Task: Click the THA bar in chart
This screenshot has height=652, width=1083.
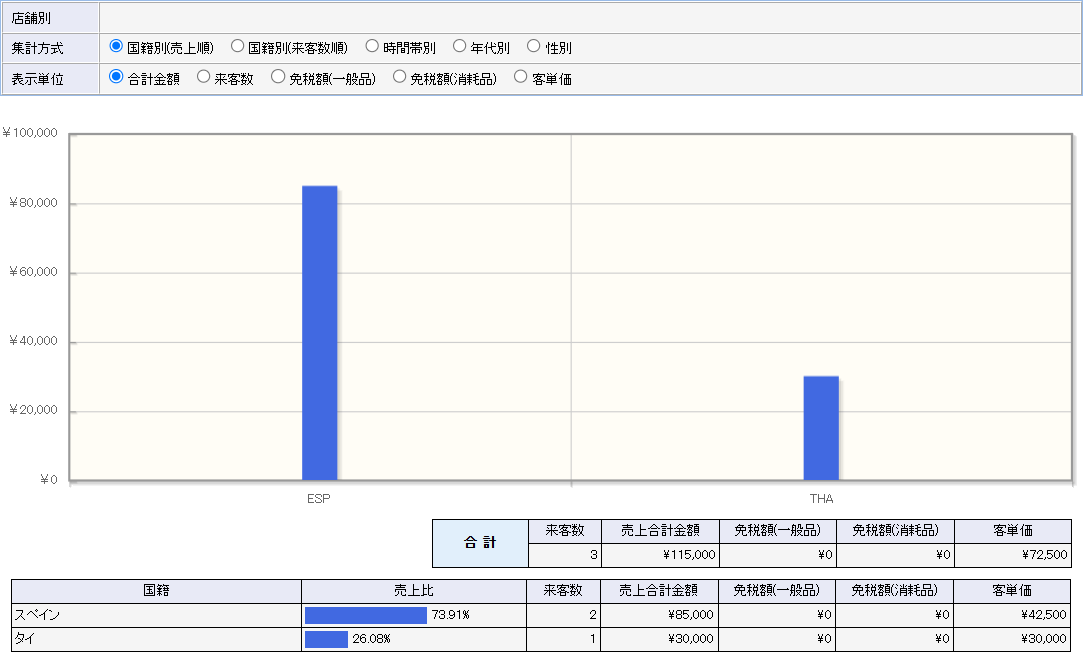Action: pos(821,428)
